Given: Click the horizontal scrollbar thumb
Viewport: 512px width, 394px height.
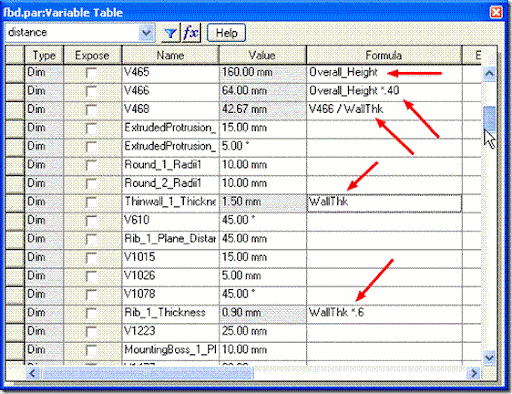Looking at the screenshot, I should 148,373.
